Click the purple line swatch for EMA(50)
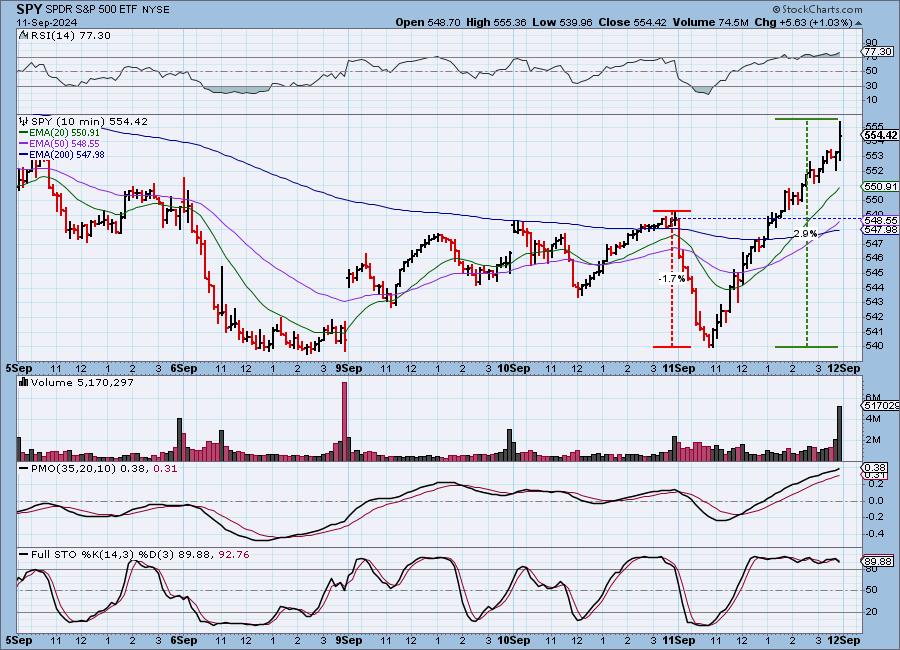This screenshot has width=900, height=650. click(24, 144)
